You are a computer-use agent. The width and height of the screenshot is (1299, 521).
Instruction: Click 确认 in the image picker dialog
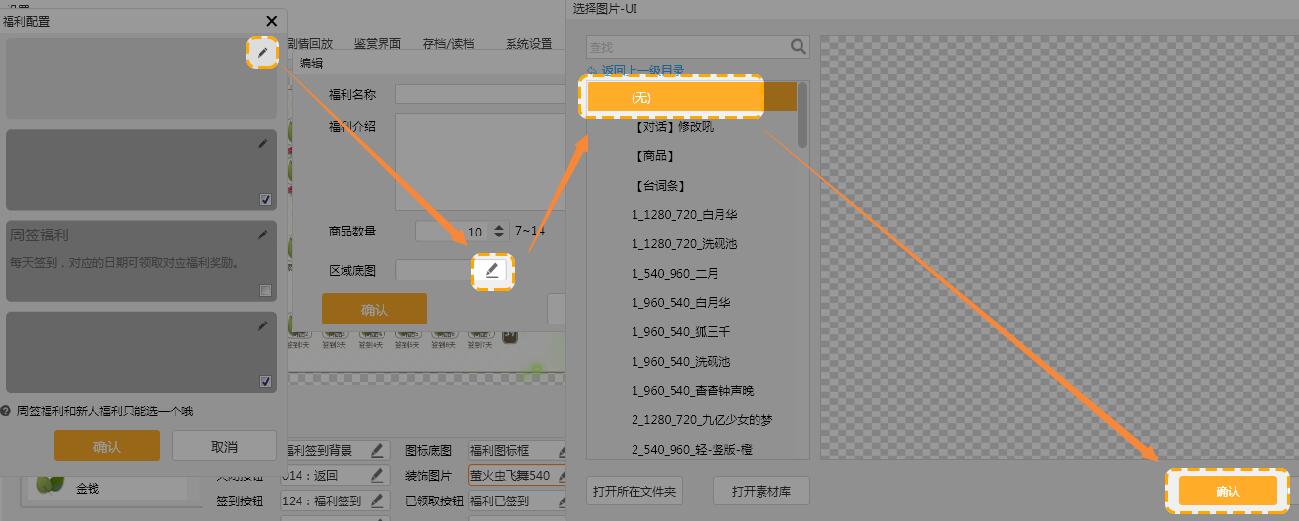tap(1227, 491)
